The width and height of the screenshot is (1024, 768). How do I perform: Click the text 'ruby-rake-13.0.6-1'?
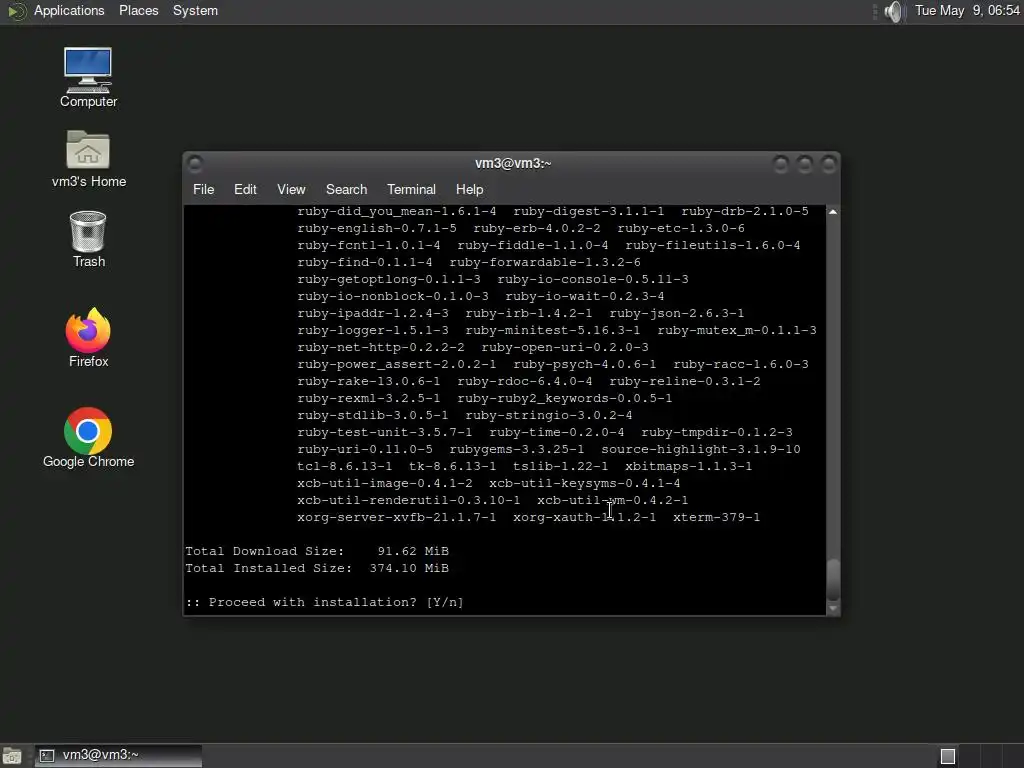pyautogui.click(x=368, y=381)
